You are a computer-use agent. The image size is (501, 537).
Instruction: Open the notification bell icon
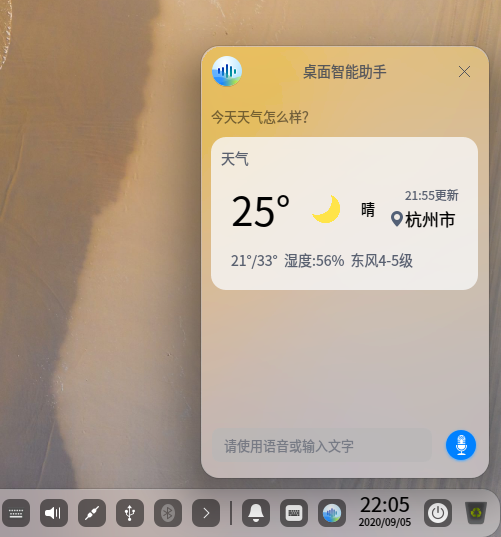coord(256,513)
